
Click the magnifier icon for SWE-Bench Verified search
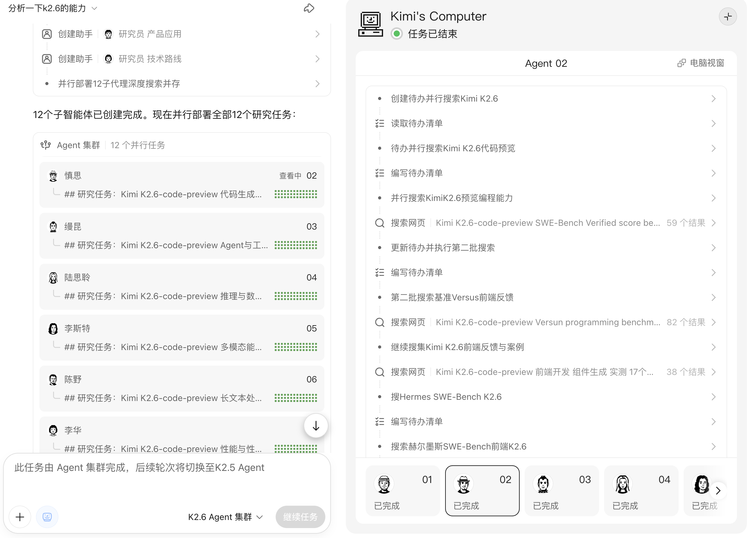coord(380,223)
